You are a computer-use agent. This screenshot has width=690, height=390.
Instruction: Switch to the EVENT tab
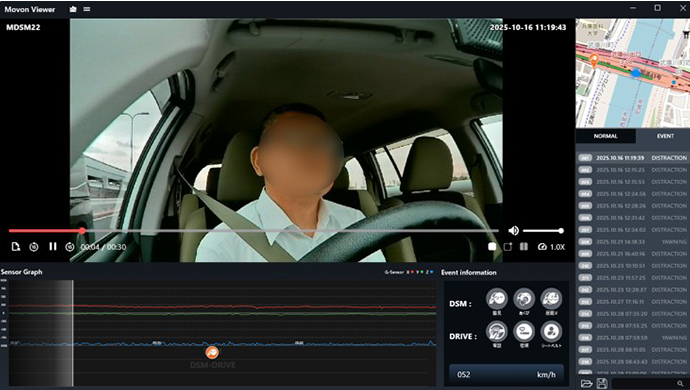[665, 136]
